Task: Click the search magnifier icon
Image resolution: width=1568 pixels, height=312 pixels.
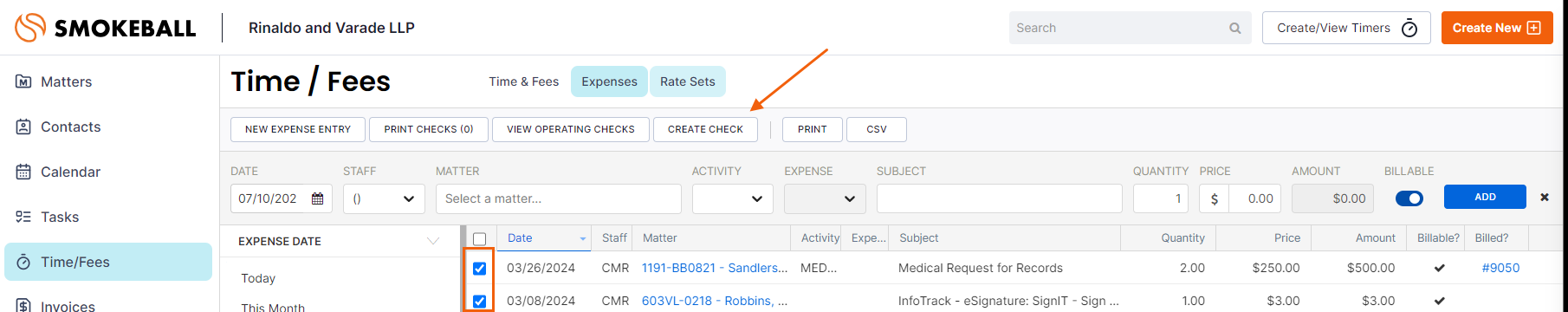Action: 1235,29
